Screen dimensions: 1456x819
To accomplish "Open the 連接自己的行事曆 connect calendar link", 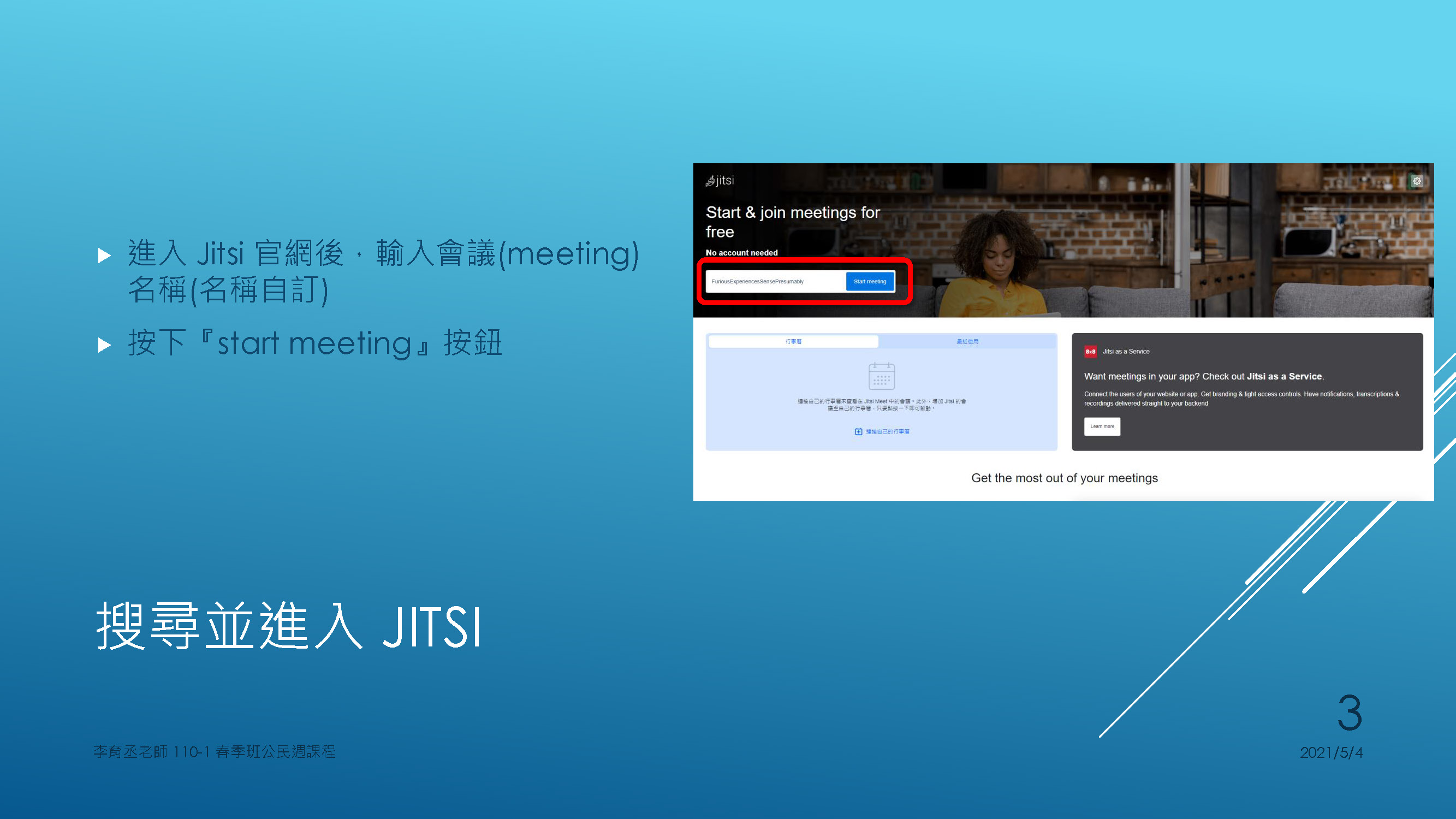I will 887,431.
